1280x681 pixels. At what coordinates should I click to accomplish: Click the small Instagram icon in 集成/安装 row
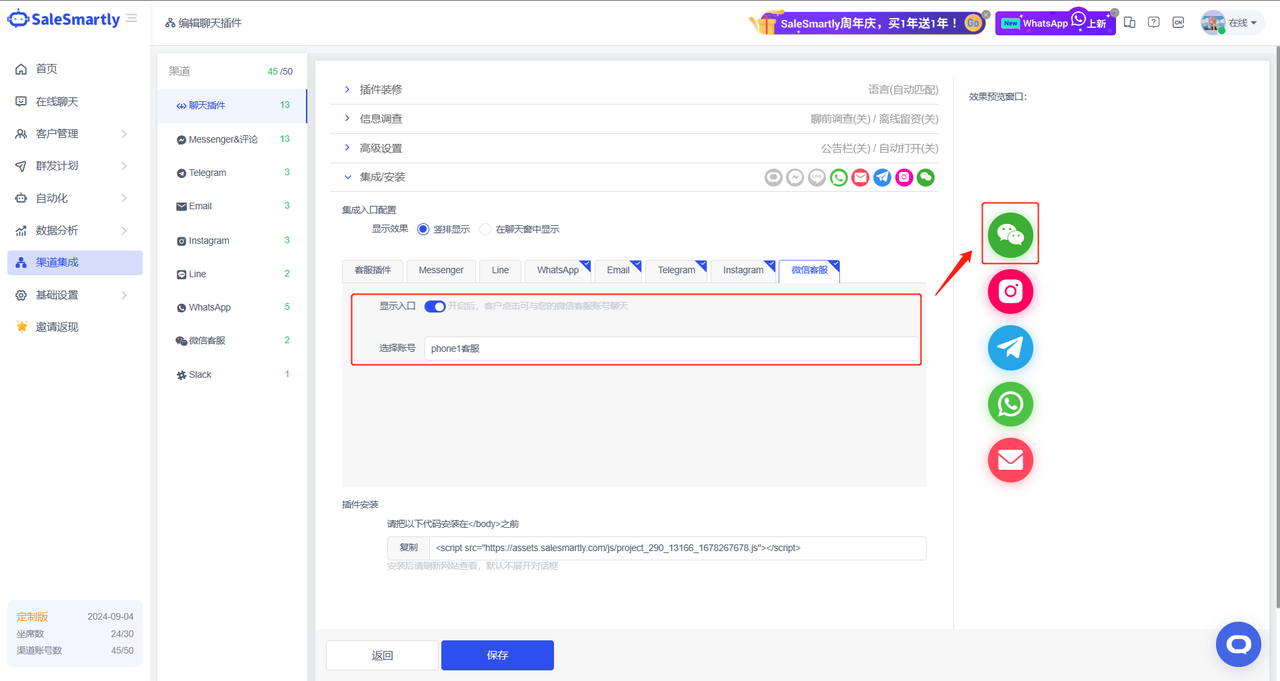point(904,177)
